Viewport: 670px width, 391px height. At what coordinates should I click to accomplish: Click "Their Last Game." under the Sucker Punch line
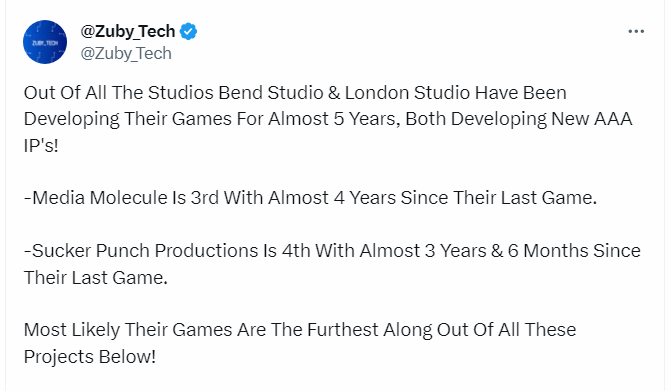coord(96,278)
